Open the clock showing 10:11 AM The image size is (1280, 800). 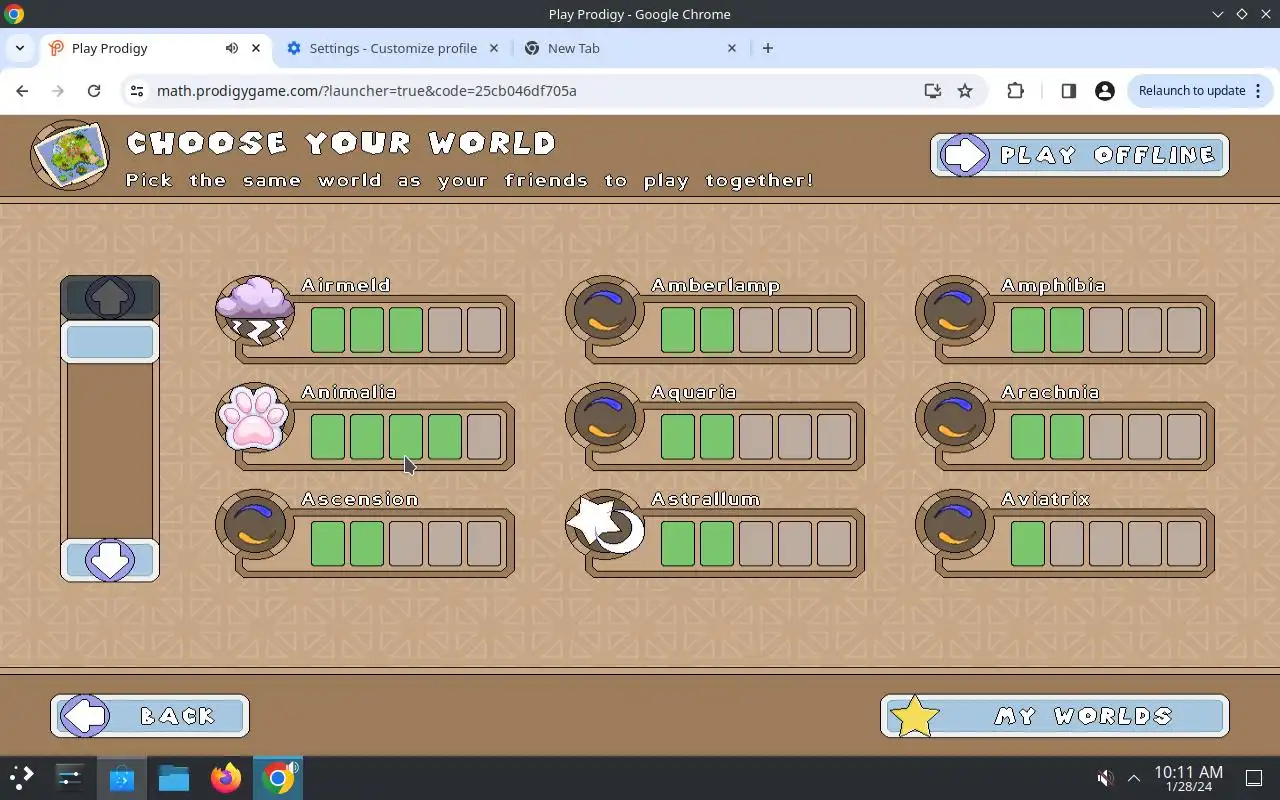(x=1188, y=778)
